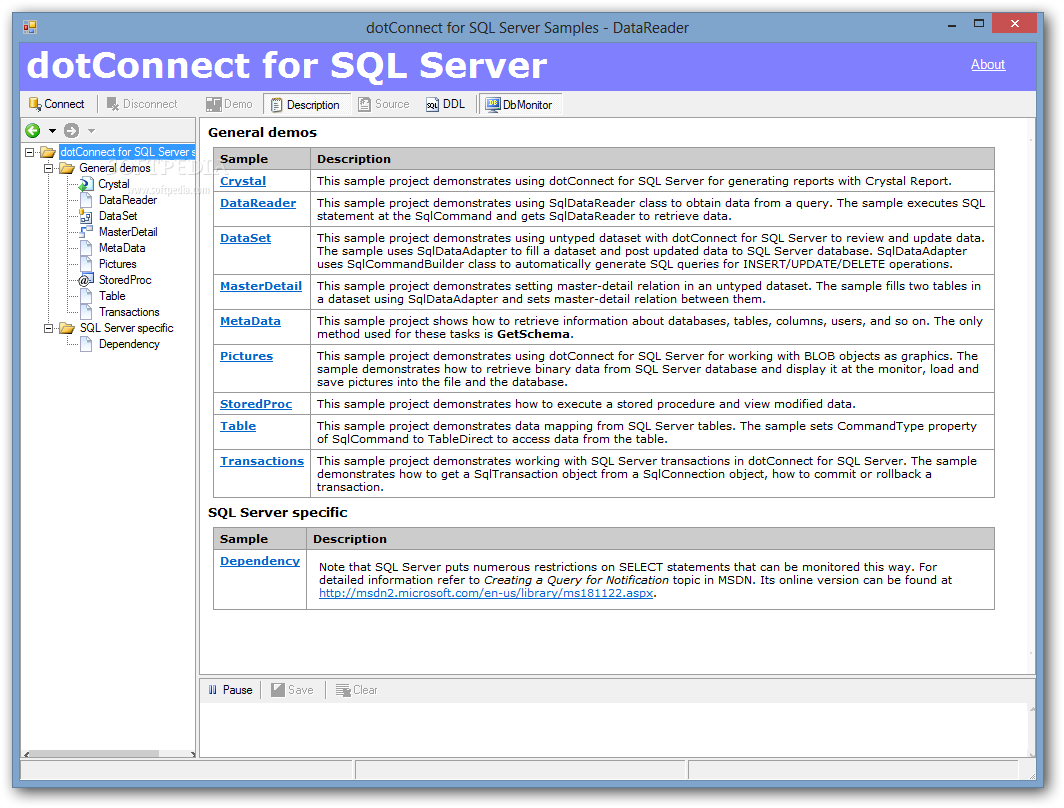Switch to the Description tab

pyautogui.click(x=305, y=104)
